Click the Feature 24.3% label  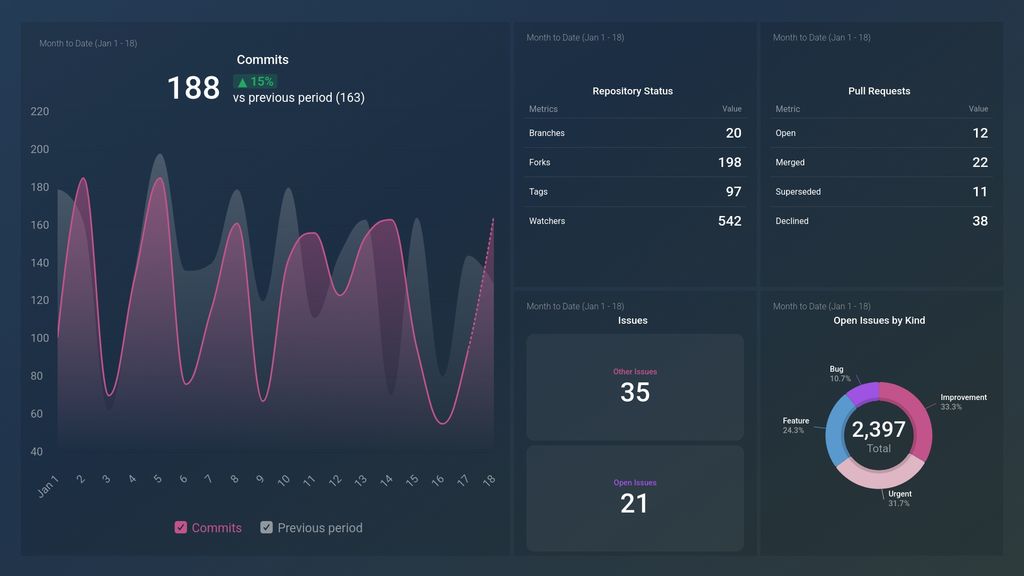pos(795,425)
